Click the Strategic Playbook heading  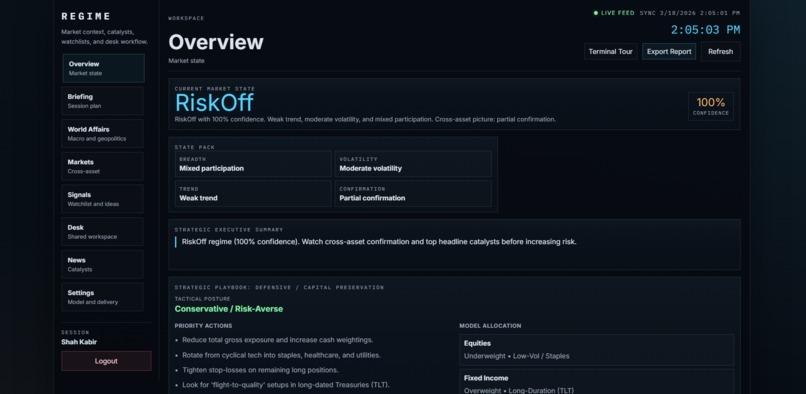click(279, 288)
